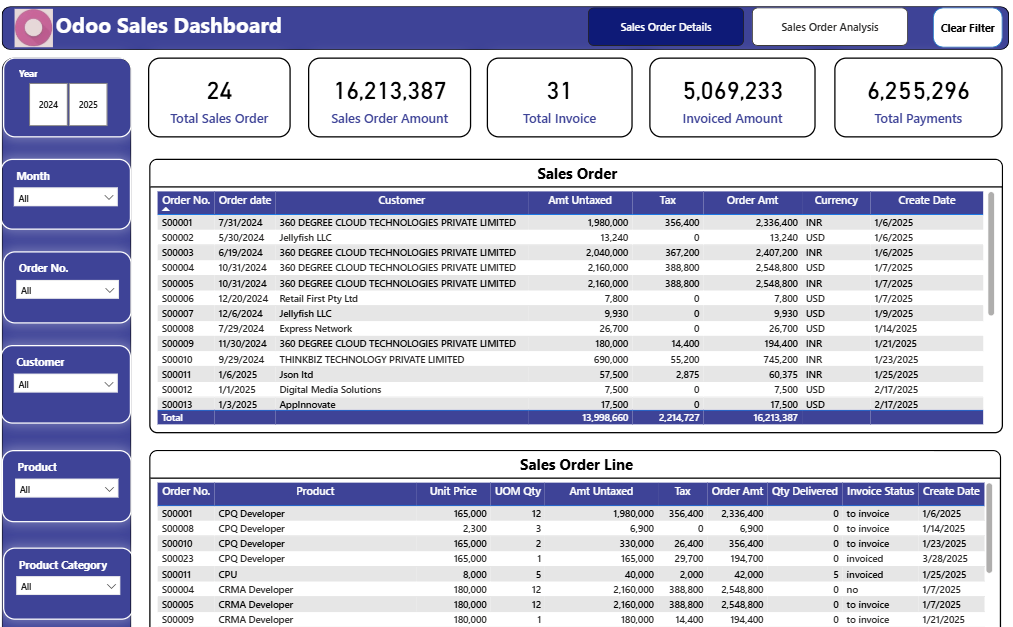
Task: Click the Total Sales Order card
Action: (x=219, y=98)
